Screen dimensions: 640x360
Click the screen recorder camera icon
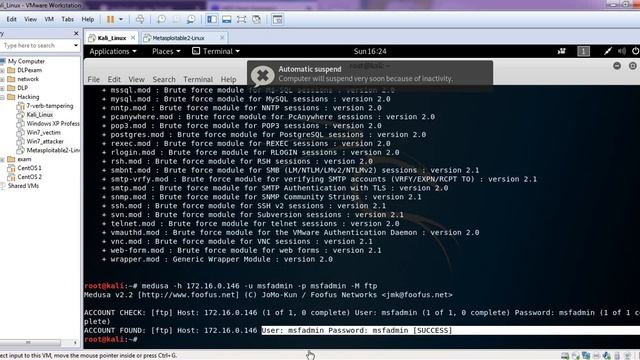(562, 51)
